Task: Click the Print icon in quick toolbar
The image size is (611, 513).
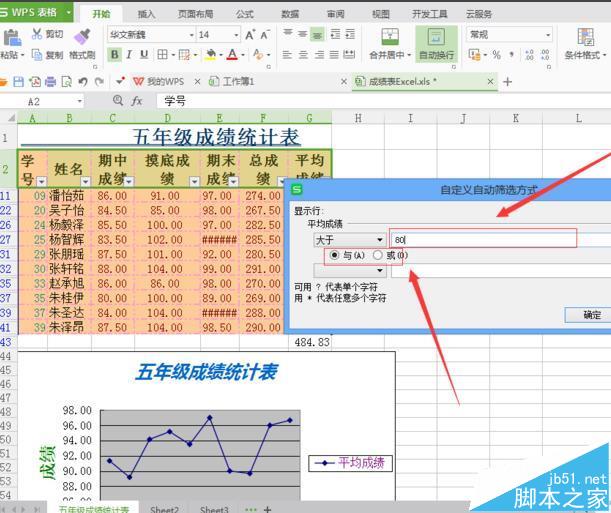Action: (x=51, y=82)
